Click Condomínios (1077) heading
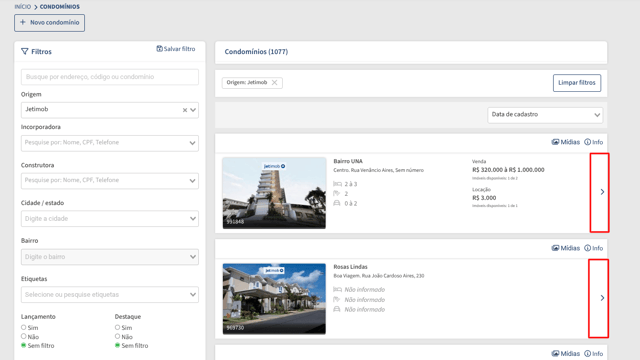 click(x=256, y=52)
